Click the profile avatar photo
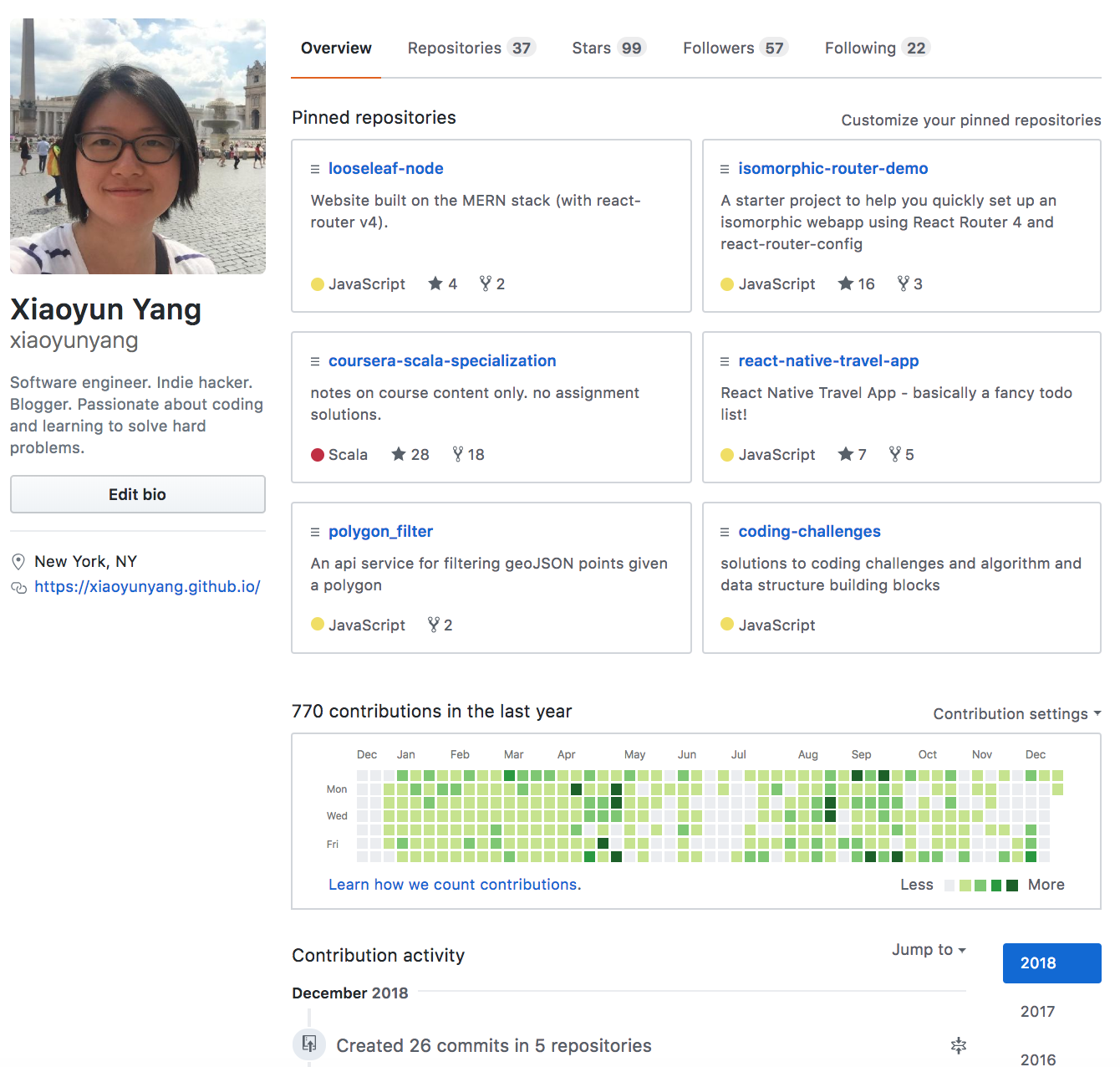1120x1067 pixels. pyautogui.click(x=138, y=146)
